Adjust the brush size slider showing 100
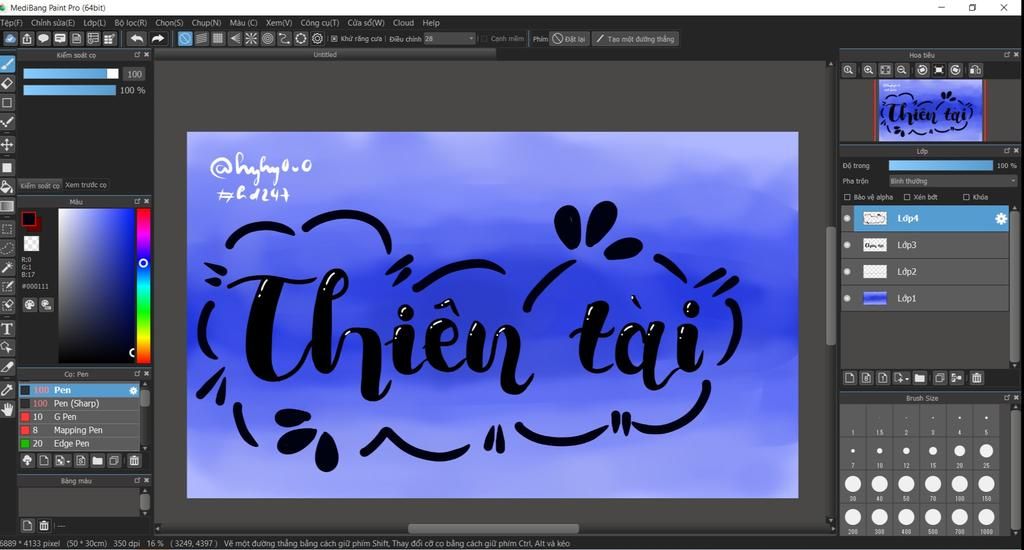 71,74
